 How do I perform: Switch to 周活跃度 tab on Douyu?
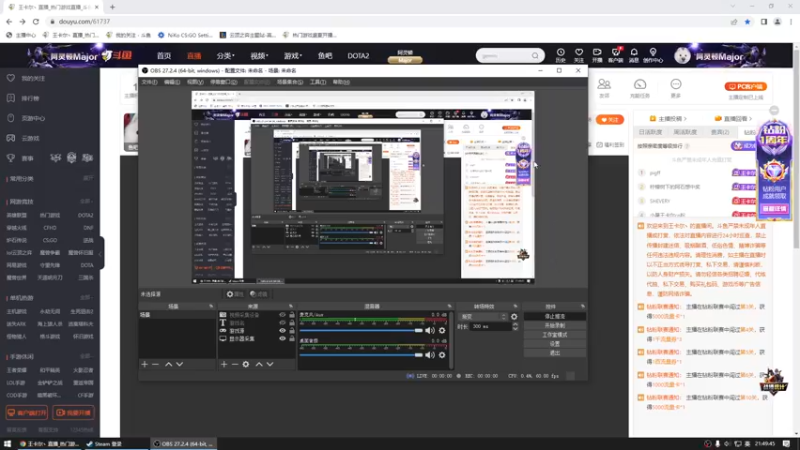point(685,132)
